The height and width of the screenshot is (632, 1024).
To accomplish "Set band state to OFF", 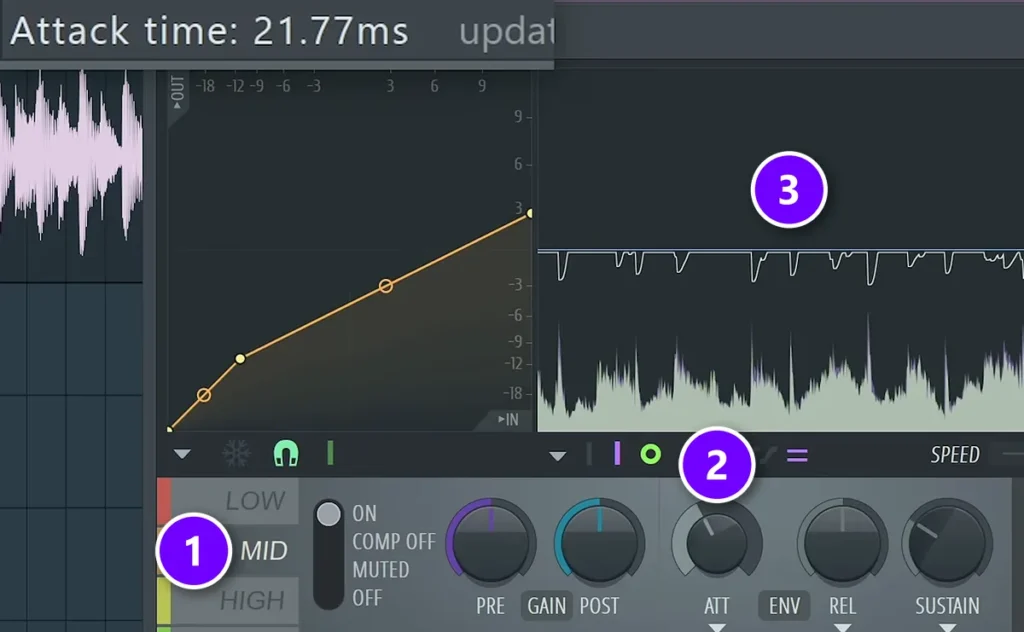I will tap(367, 597).
